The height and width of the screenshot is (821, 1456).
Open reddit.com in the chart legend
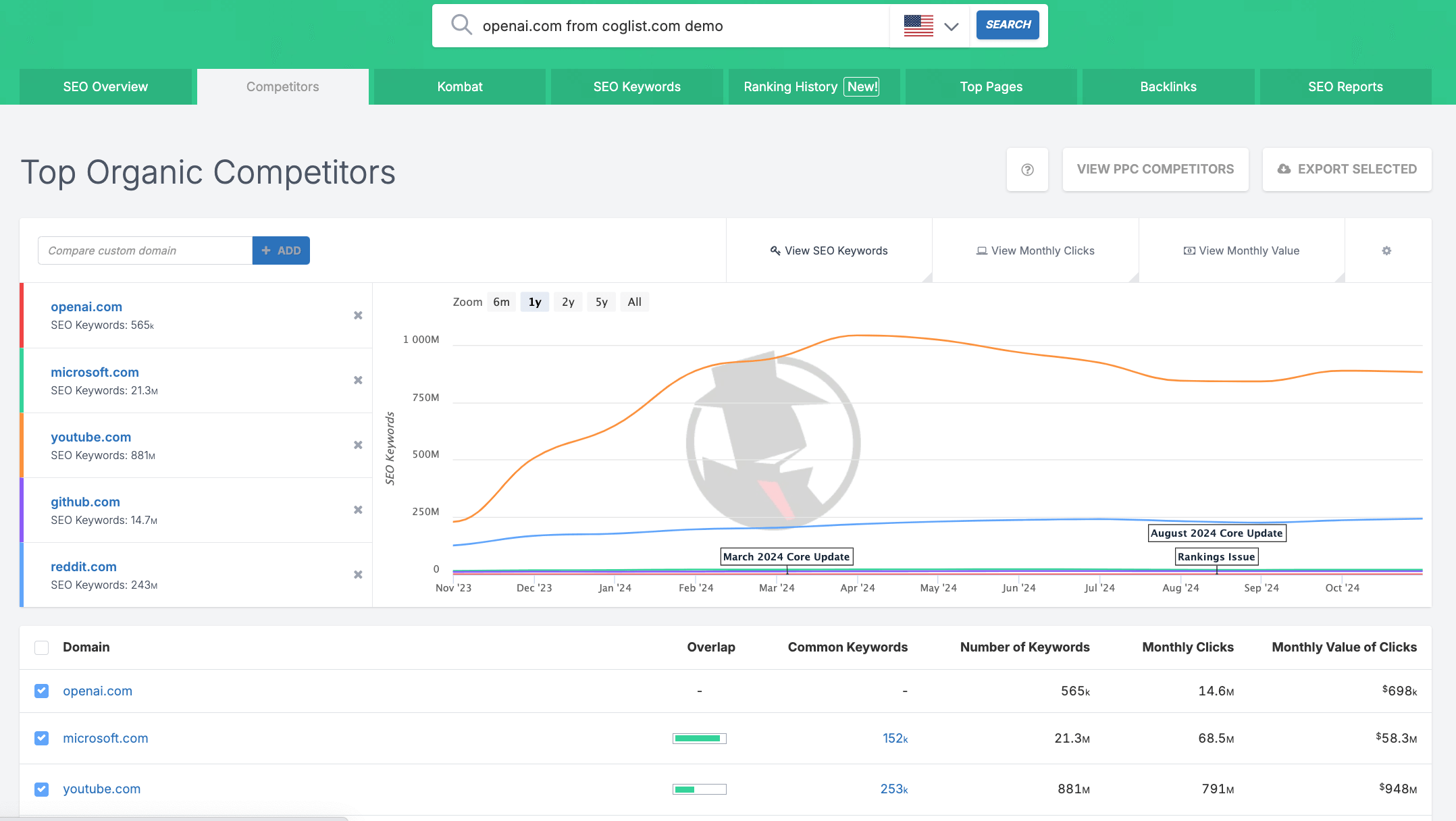click(x=84, y=566)
